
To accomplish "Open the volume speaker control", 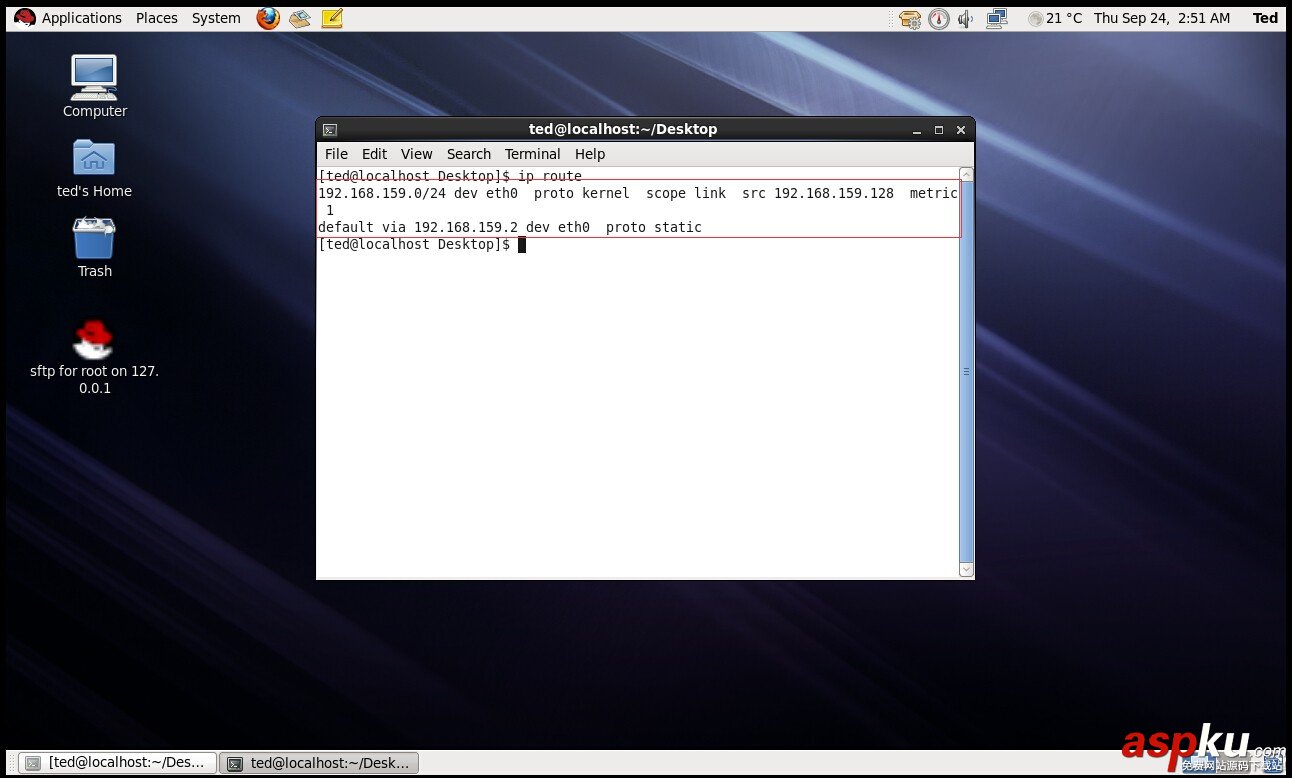I will click(966, 18).
